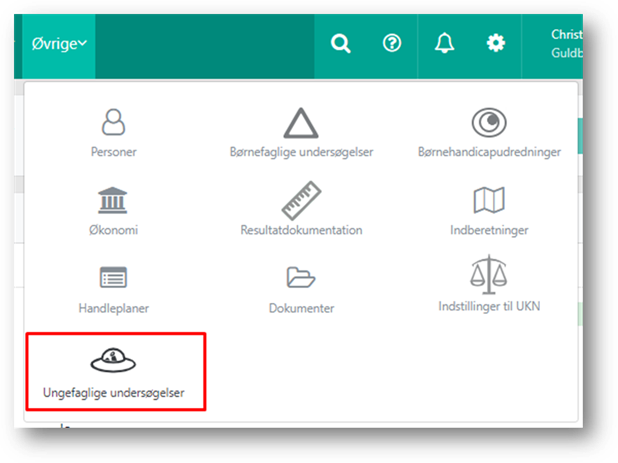Open settings gear icon

pyautogui.click(x=495, y=43)
